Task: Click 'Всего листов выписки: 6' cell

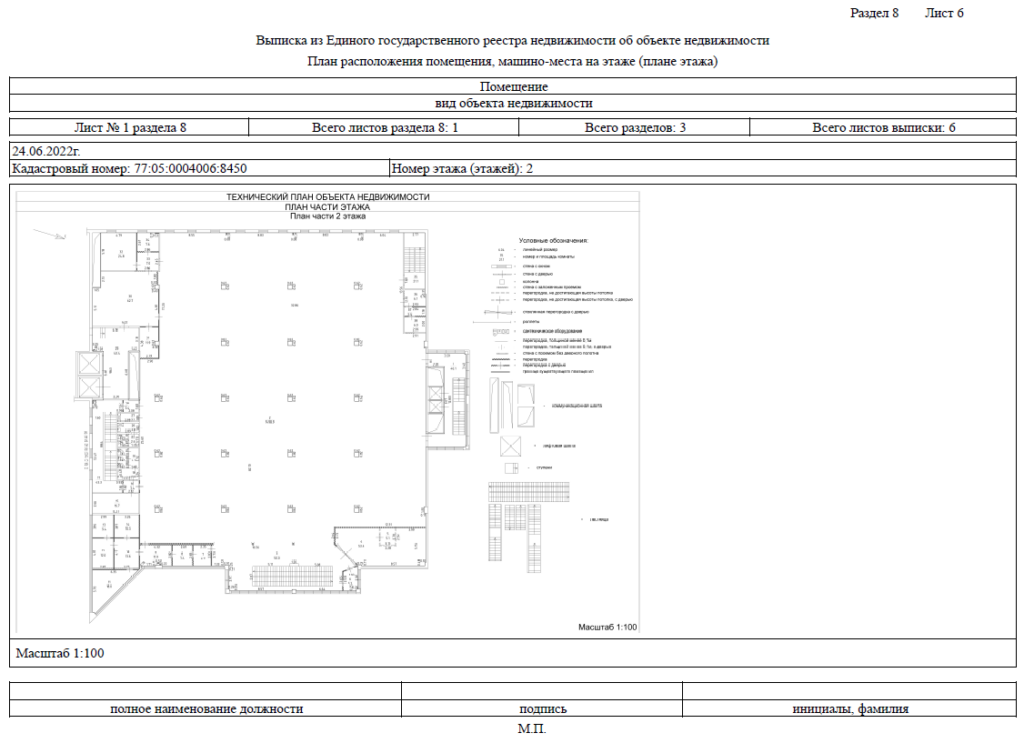Action: [883, 128]
